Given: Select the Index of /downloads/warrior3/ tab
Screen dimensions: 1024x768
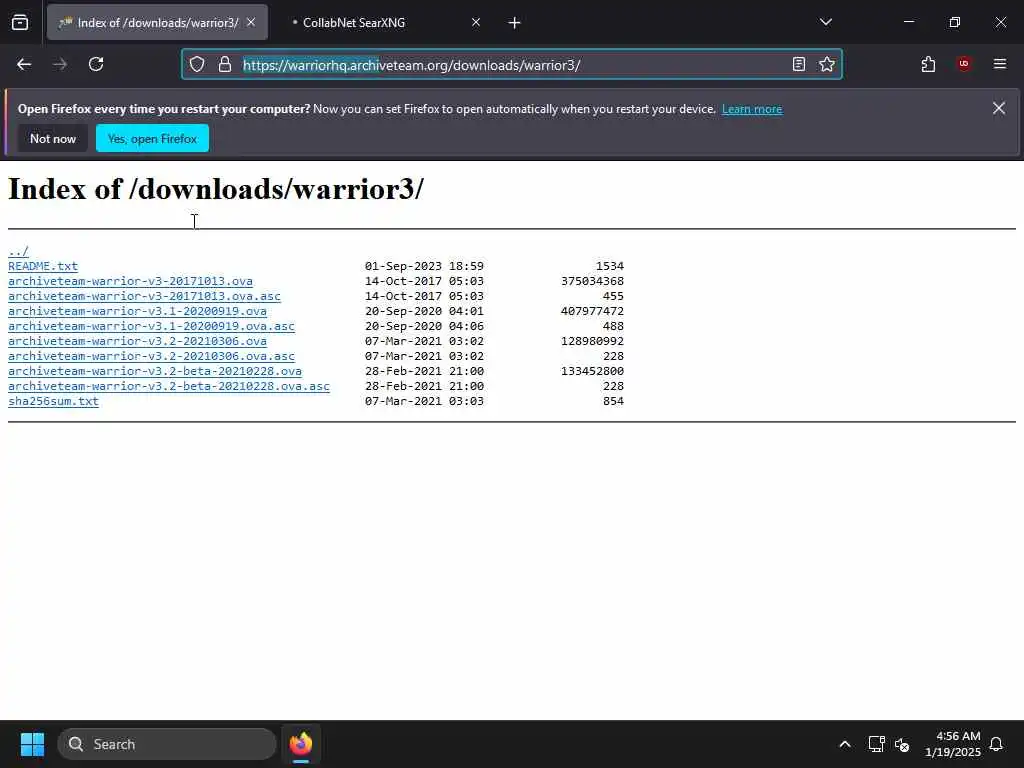Looking at the screenshot, I should (x=157, y=22).
